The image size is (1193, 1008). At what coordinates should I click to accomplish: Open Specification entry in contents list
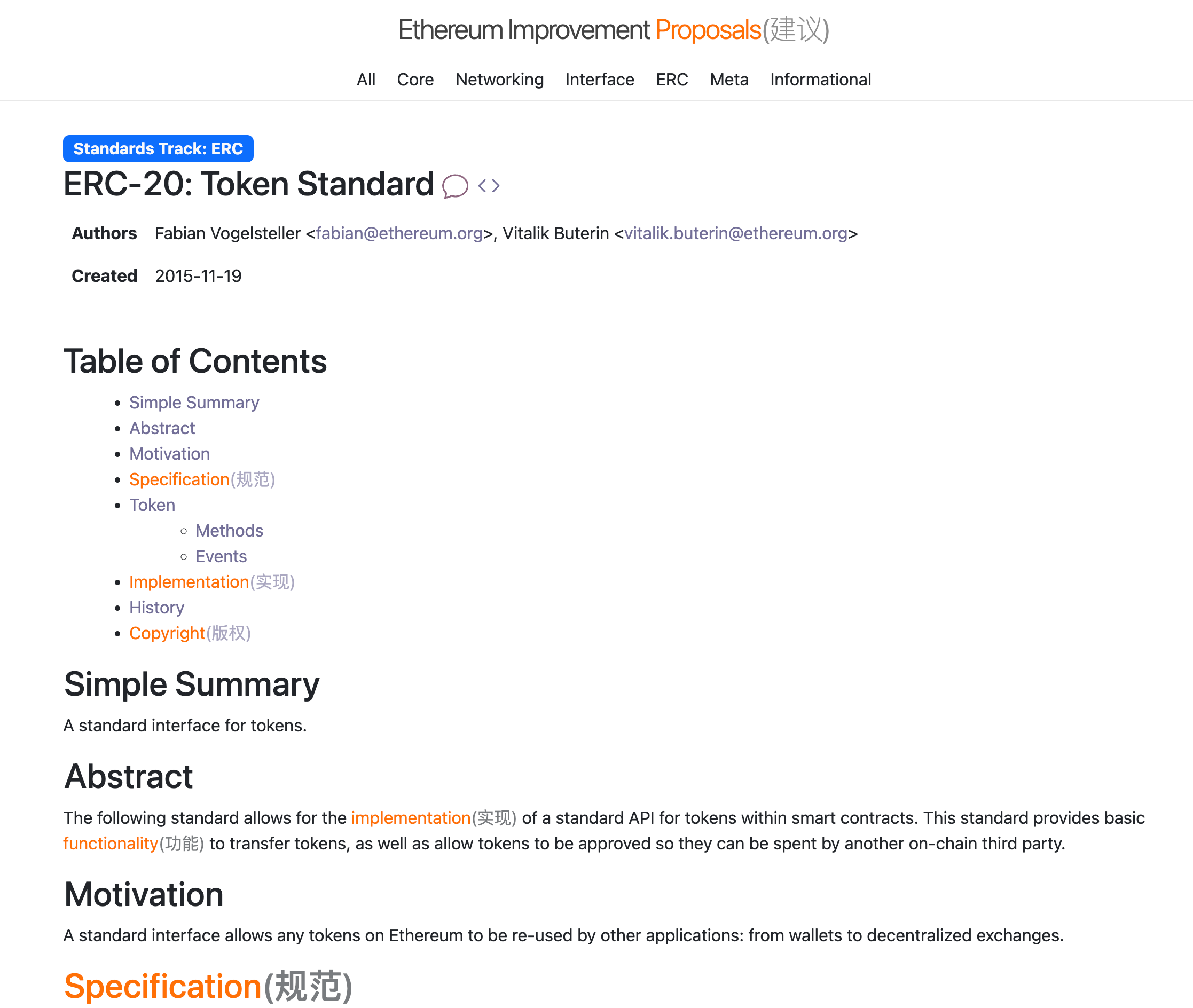(x=202, y=479)
